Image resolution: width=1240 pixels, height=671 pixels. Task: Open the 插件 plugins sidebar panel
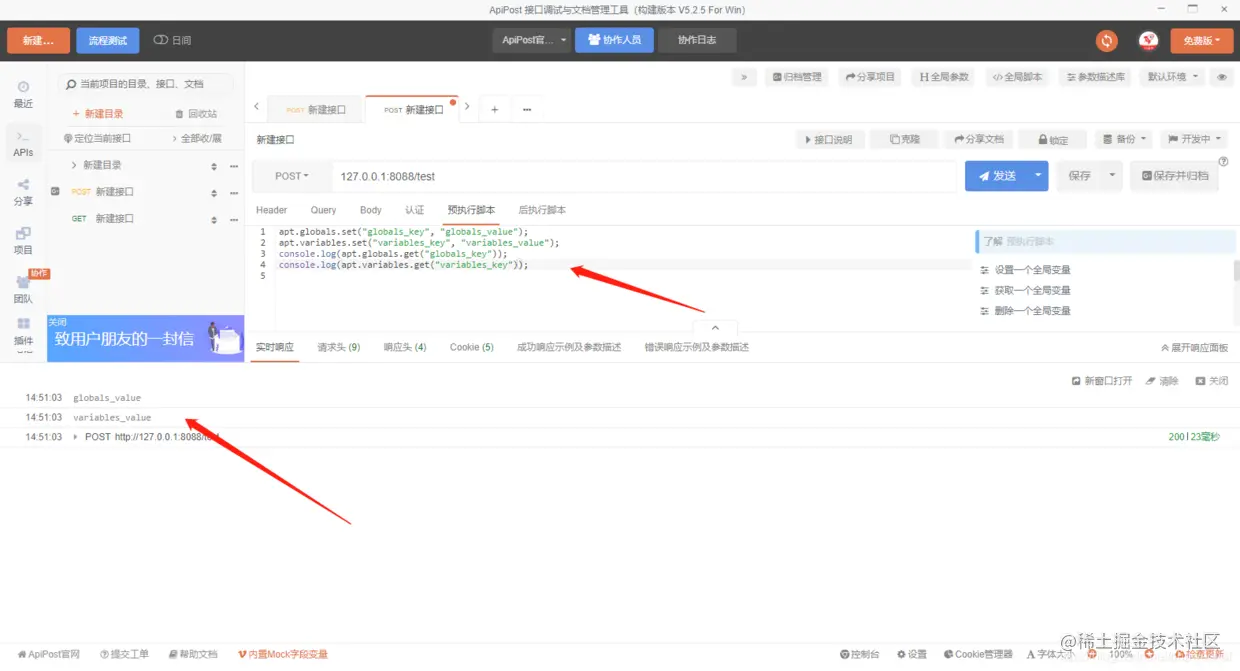point(23,332)
